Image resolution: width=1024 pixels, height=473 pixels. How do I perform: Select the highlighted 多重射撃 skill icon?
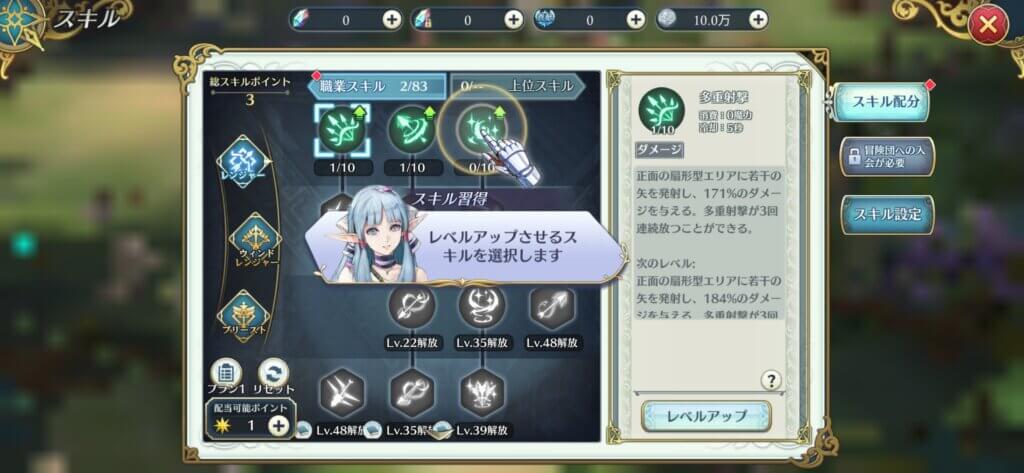click(342, 131)
